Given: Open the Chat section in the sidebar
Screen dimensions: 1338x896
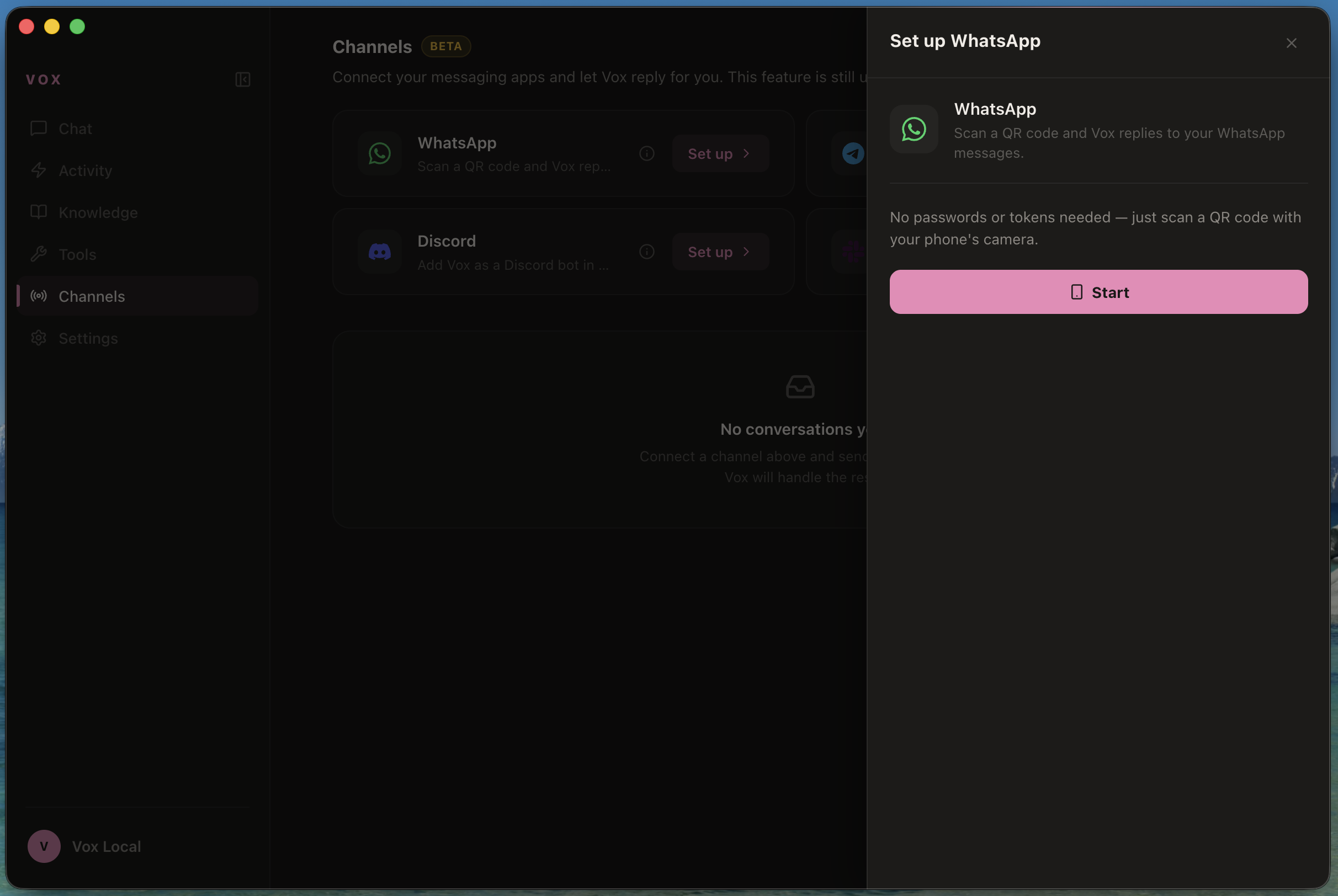Looking at the screenshot, I should (x=75, y=129).
